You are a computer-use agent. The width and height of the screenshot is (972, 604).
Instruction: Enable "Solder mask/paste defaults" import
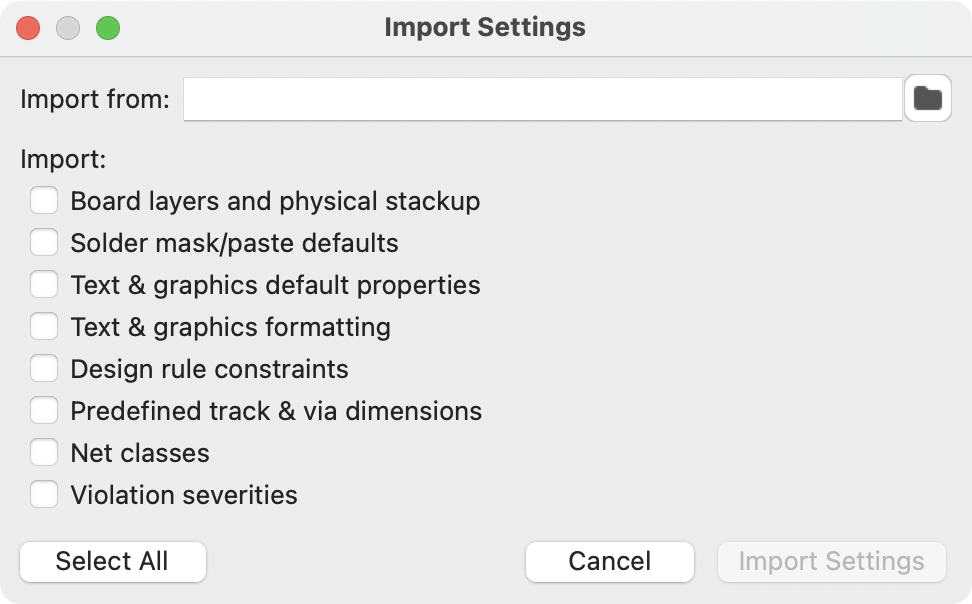44,242
